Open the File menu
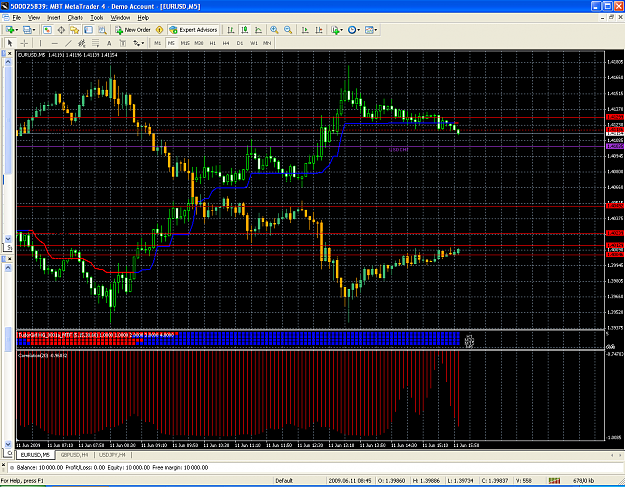Image resolution: width=625 pixels, height=487 pixels. [x=16, y=18]
